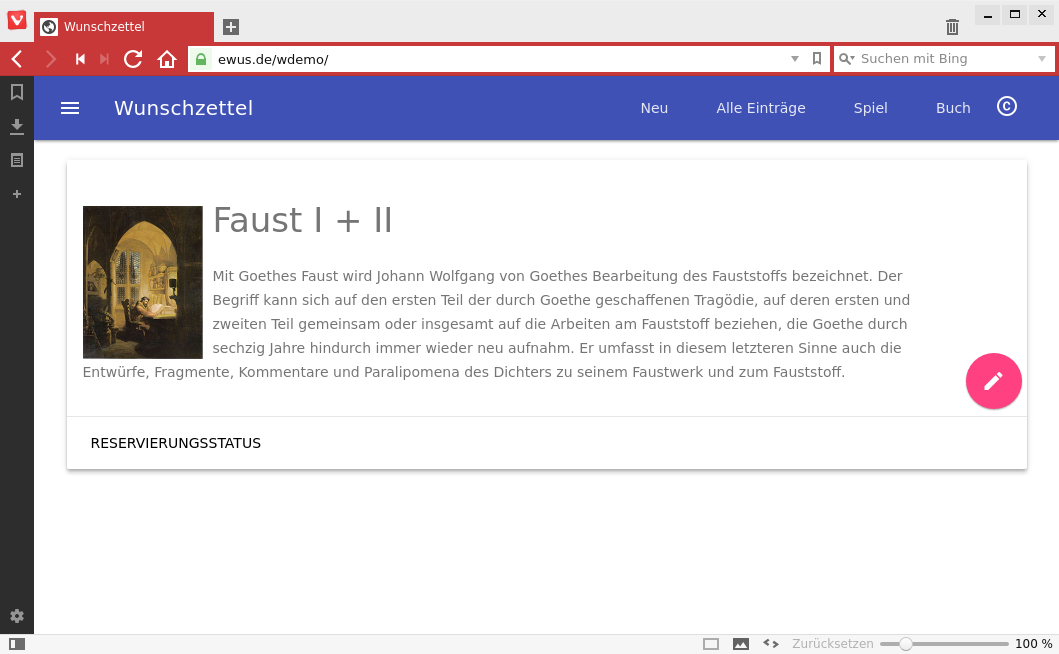Viewport: 1059px width, 654px height.
Task: Click the pink pencil edit button
Action: point(993,381)
